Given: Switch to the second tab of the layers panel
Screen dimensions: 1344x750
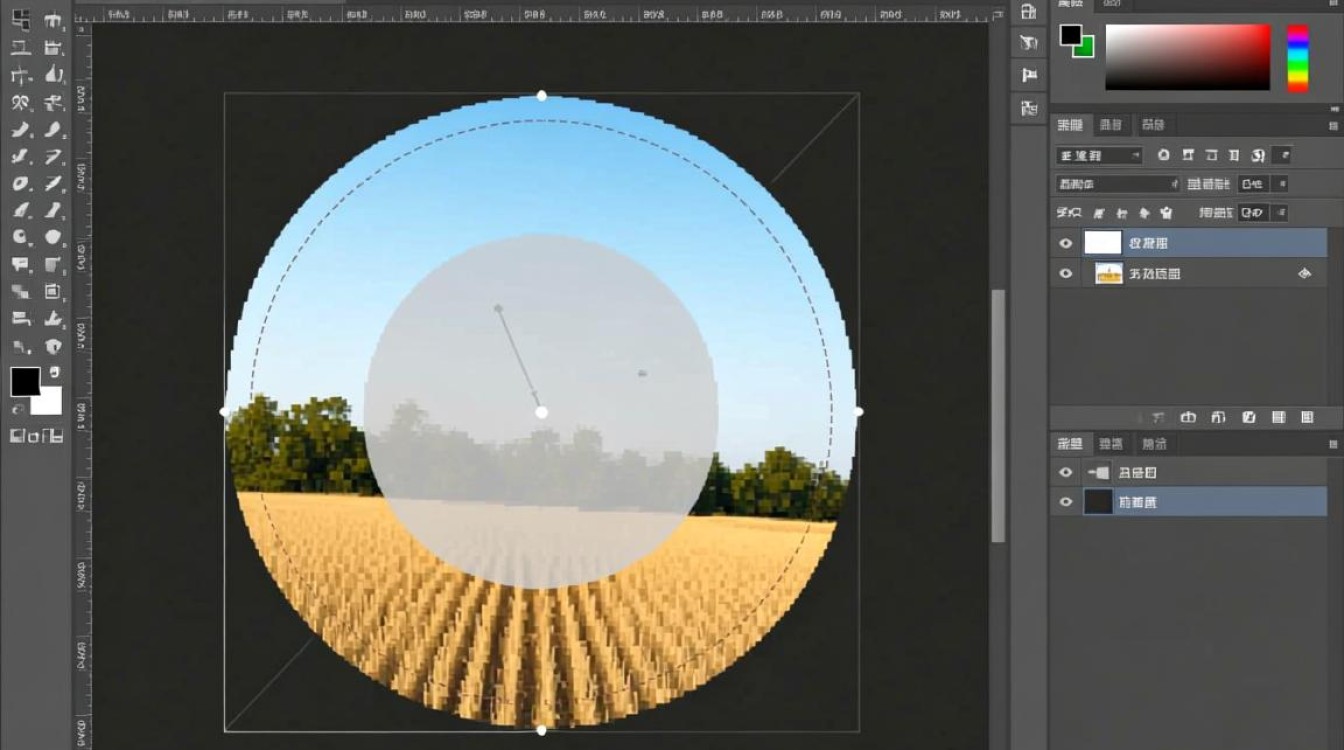Looking at the screenshot, I should [1110, 125].
